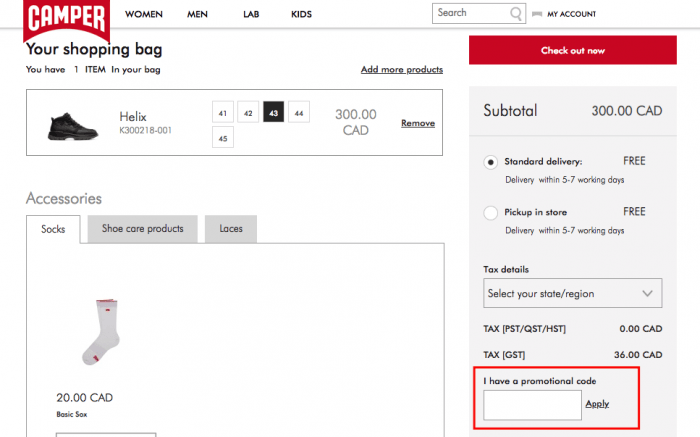Select size 44
Viewport: 700px width, 437px height.
pos(299,112)
